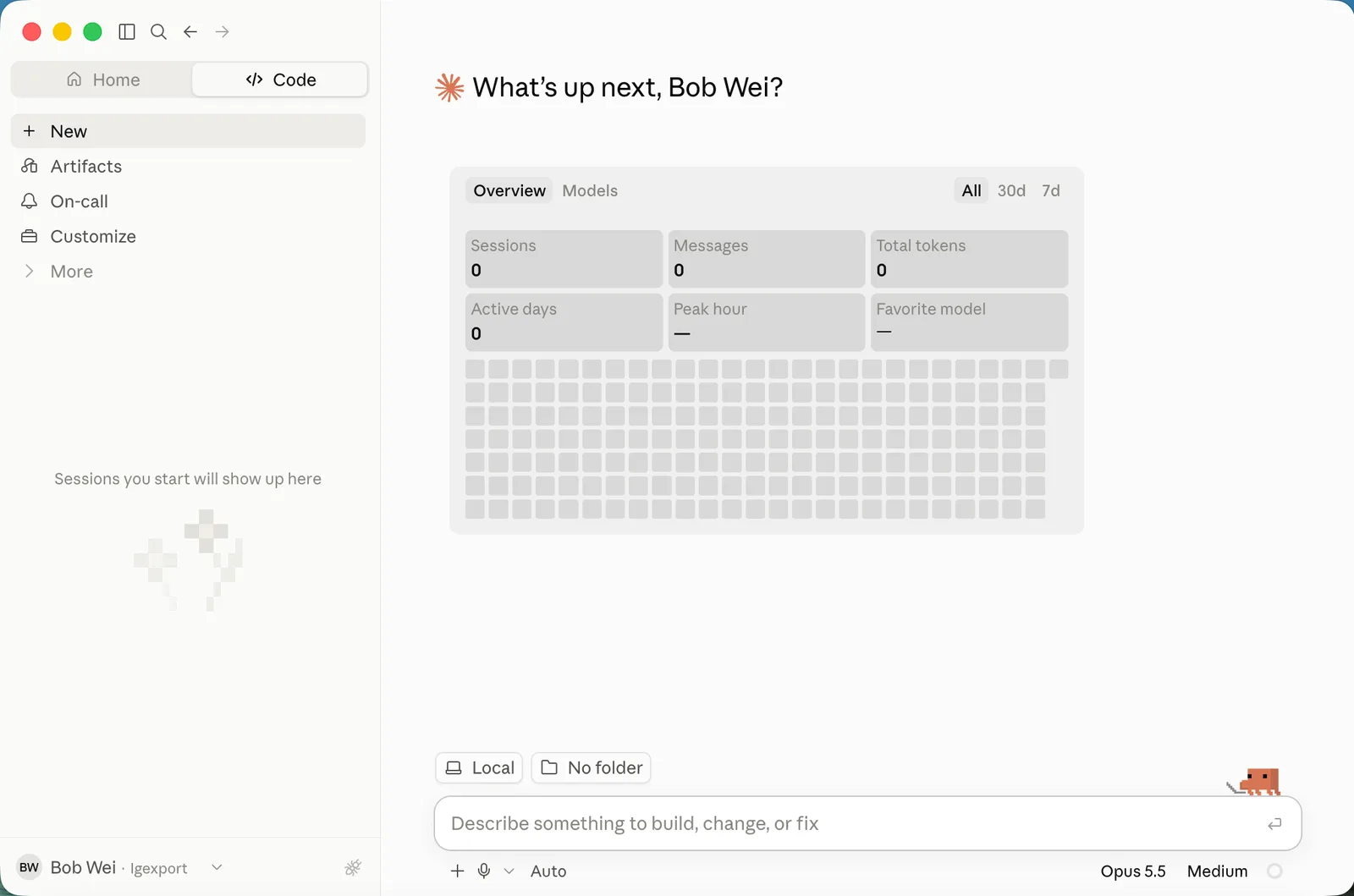The image size is (1354, 896).
Task: Set time range to 30d
Action: (x=1011, y=190)
